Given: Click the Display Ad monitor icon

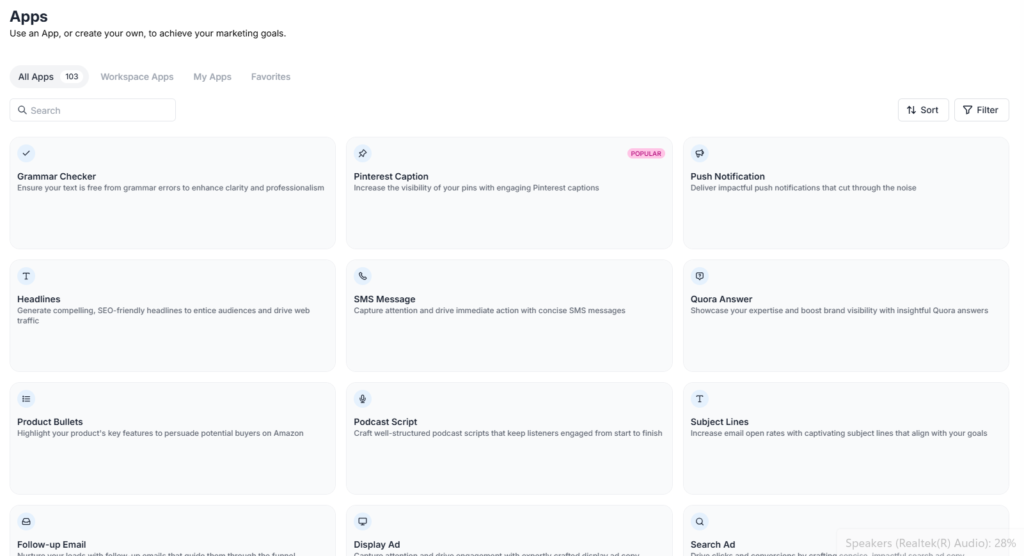Looking at the screenshot, I should pyautogui.click(x=363, y=521).
